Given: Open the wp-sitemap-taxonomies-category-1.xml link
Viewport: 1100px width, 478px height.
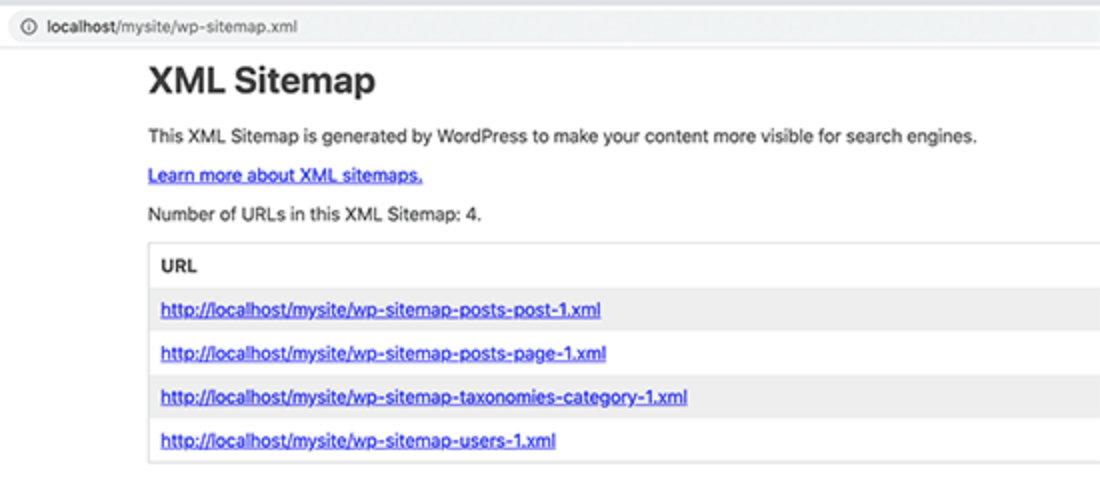Looking at the screenshot, I should (423, 397).
